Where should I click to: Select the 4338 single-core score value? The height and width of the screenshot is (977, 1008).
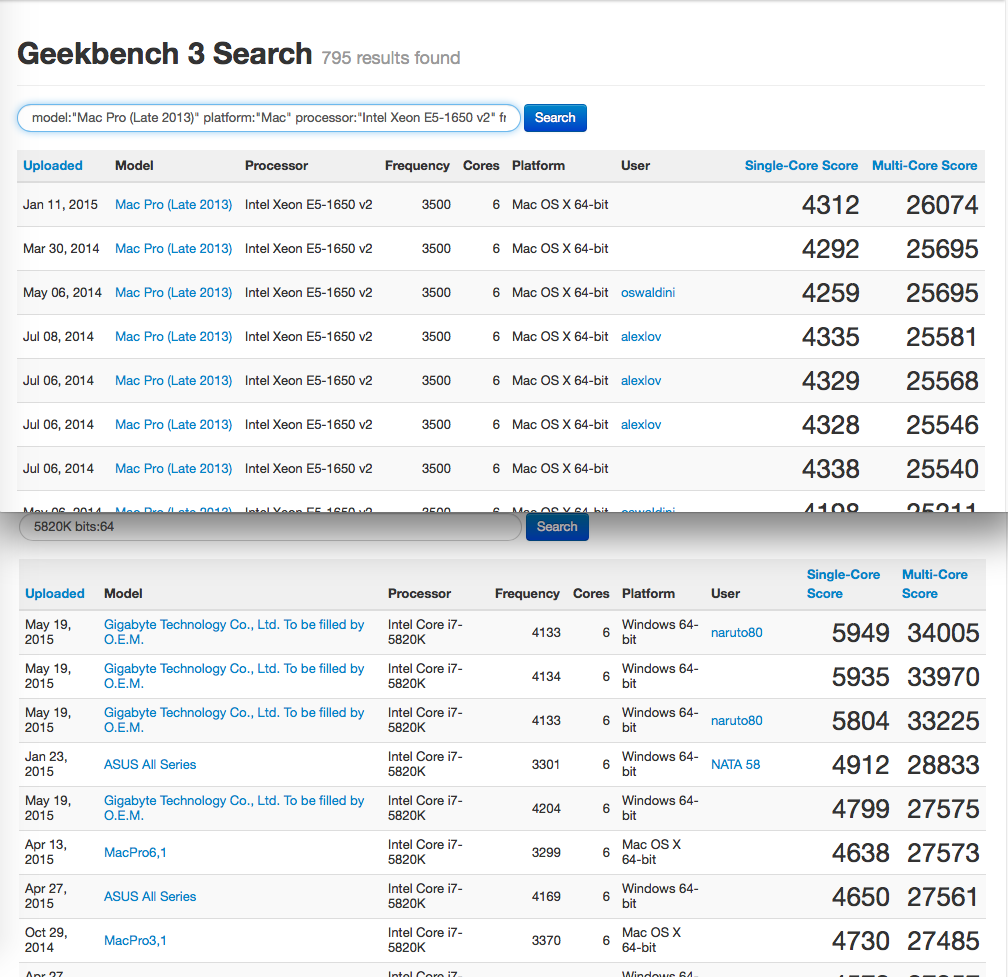click(830, 469)
